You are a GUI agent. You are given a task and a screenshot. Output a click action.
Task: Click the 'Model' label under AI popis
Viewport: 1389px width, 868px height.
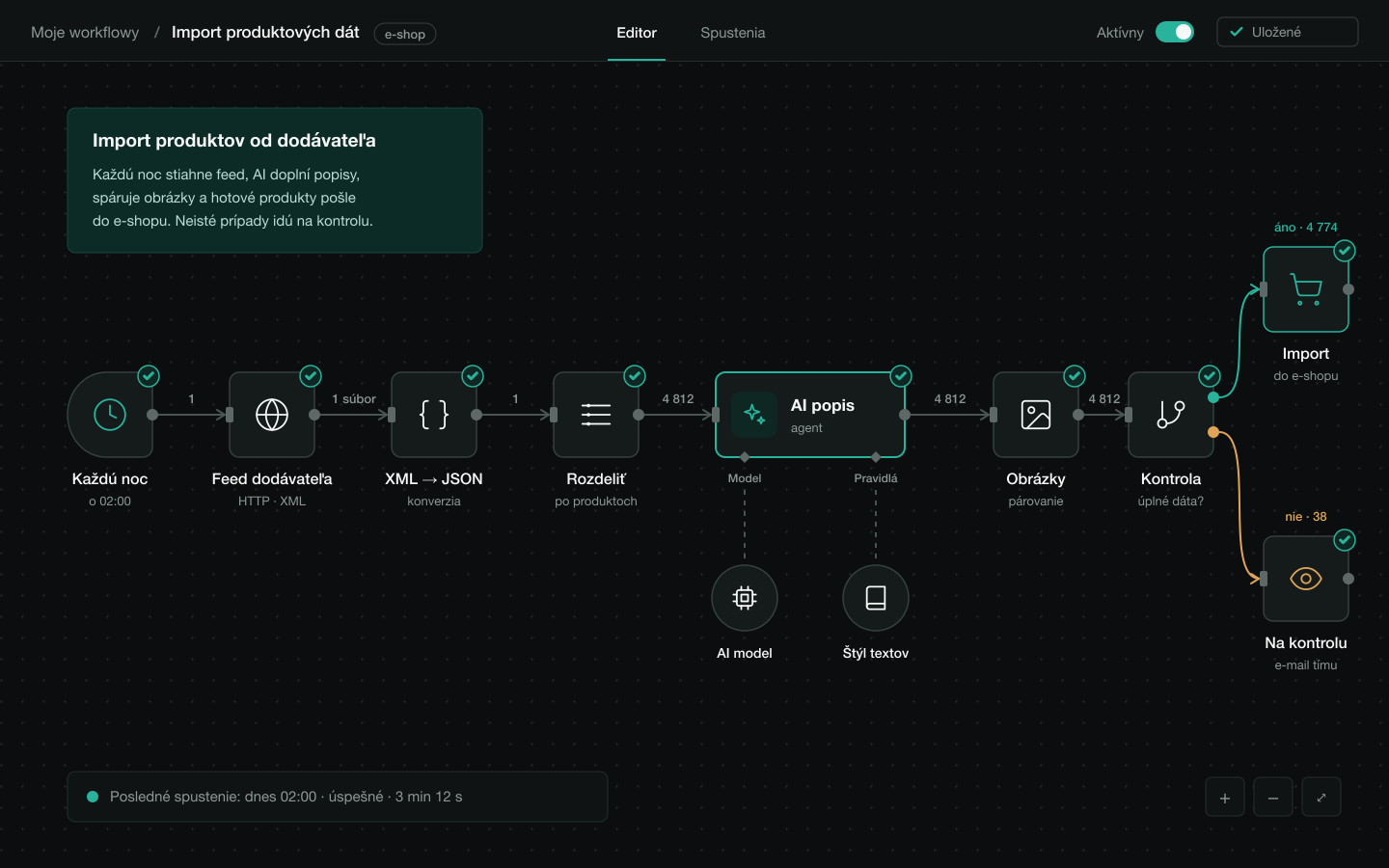coord(745,478)
